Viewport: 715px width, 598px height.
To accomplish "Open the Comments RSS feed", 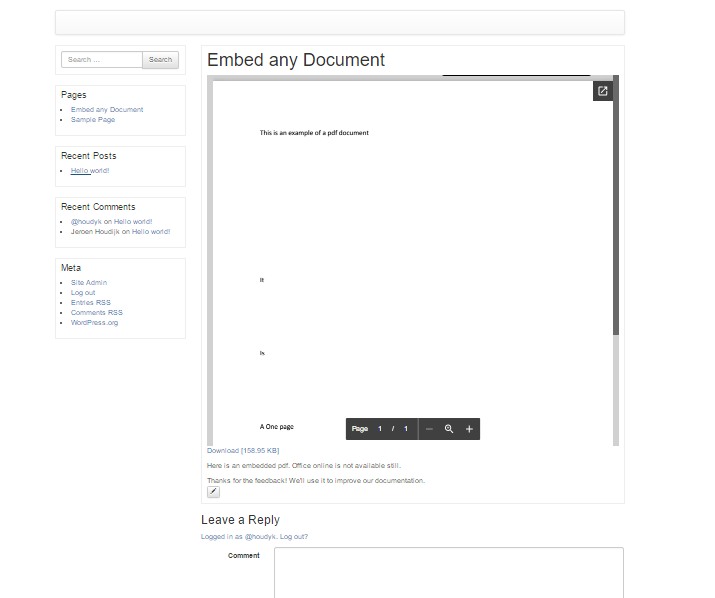I will click(97, 313).
